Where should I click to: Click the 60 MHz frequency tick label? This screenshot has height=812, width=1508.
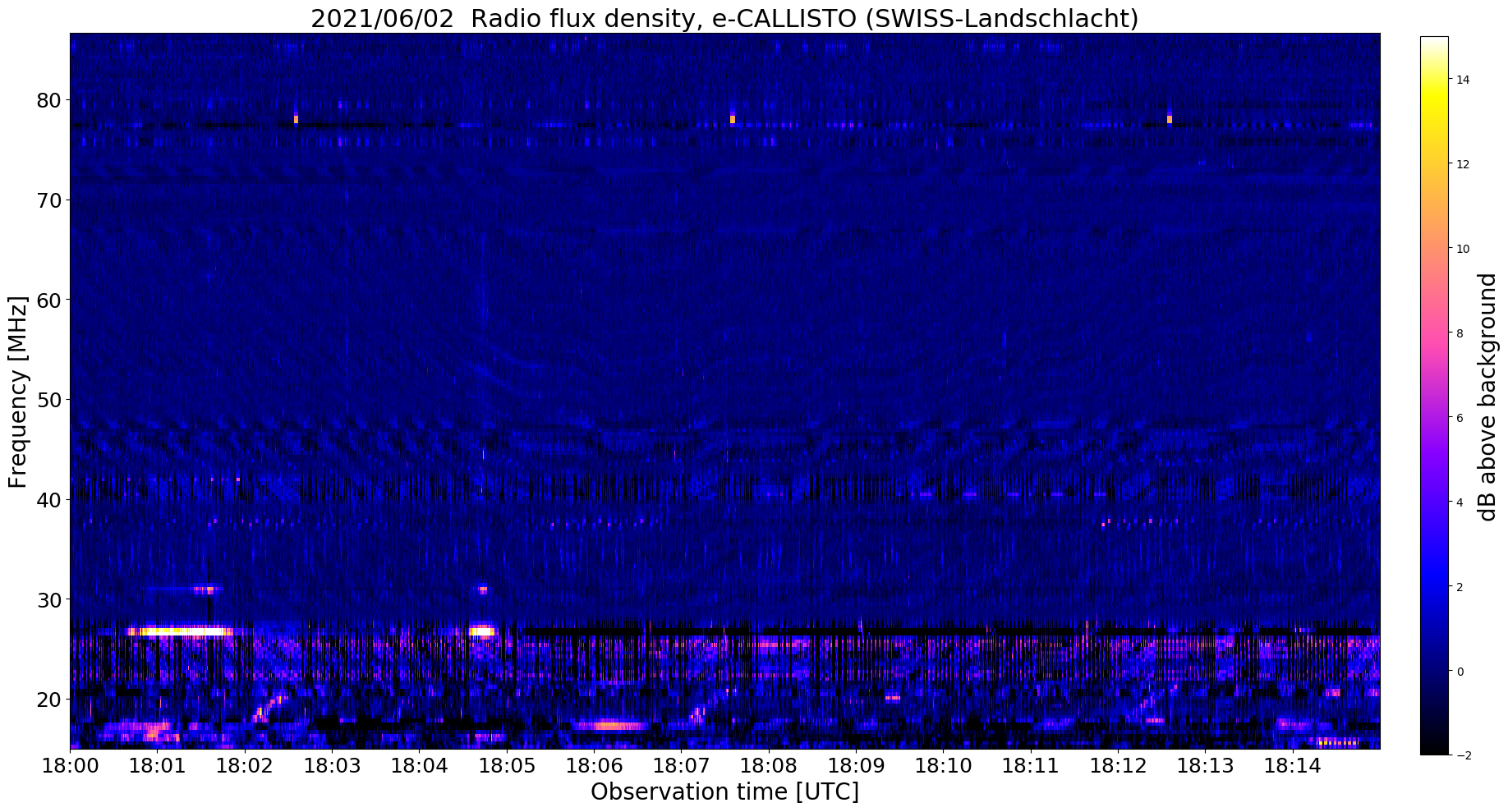[x=48, y=300]
